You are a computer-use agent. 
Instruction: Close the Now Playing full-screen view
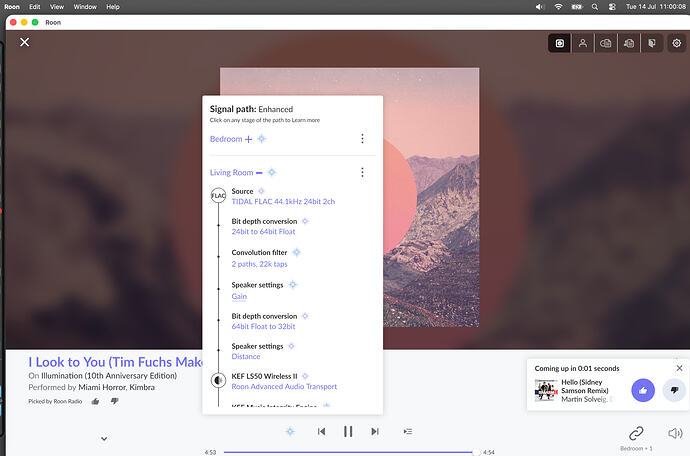click(25, 42)
